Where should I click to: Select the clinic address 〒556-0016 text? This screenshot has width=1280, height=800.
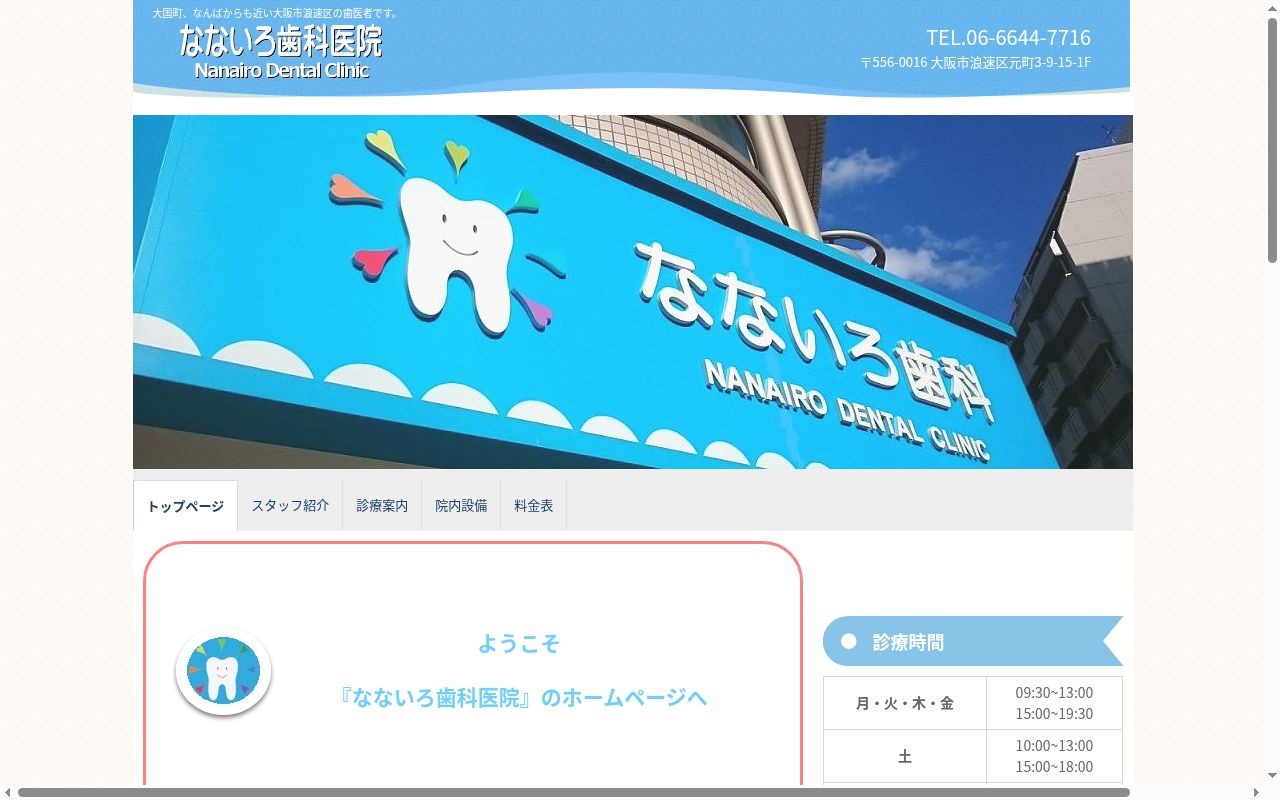tap(975, 62)
